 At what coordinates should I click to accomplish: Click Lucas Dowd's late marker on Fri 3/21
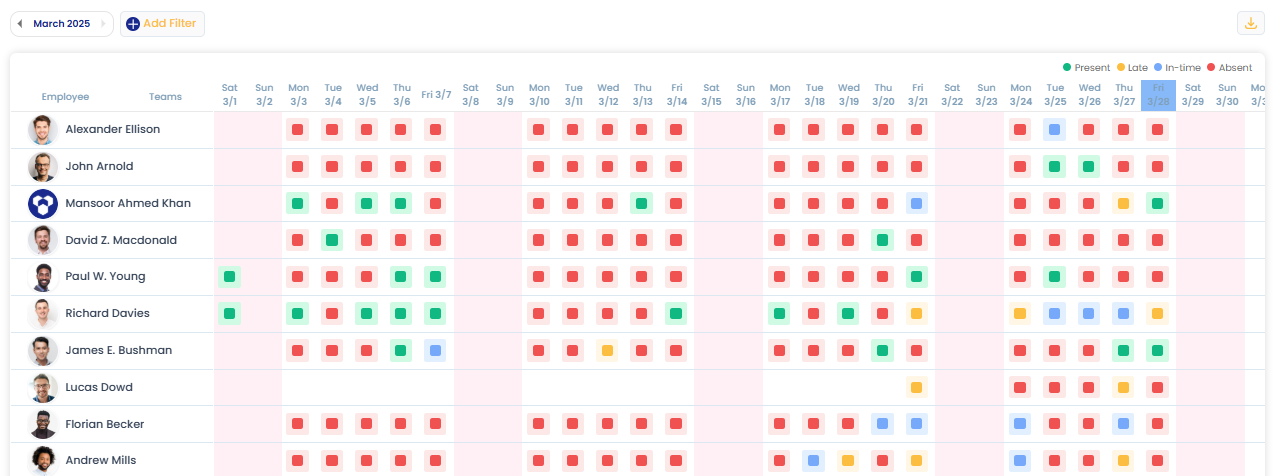(x=916, y=387)
